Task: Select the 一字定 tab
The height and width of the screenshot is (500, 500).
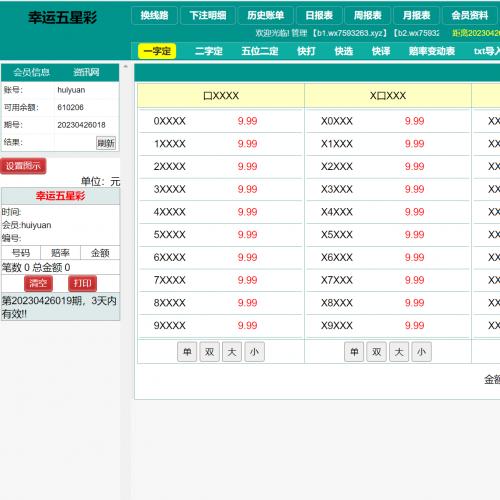Action: tap(157, 51)
